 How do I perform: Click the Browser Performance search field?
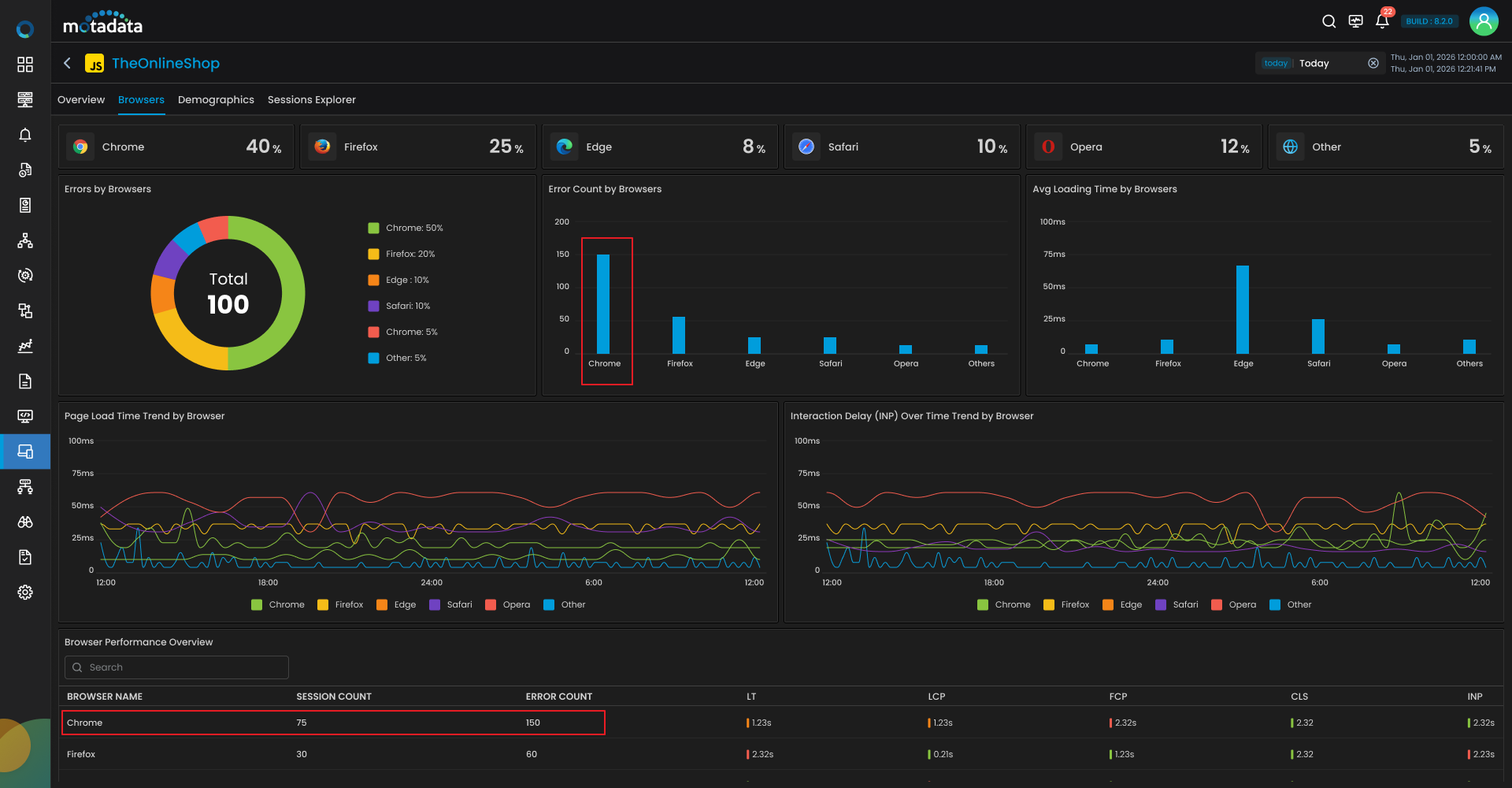[177, 667]
